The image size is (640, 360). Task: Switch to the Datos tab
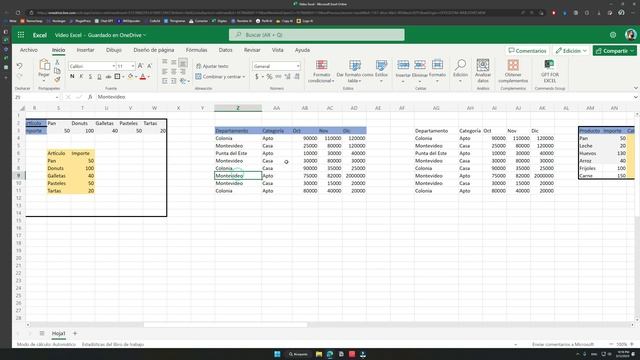pyautogui.click(x=225, y=50)
